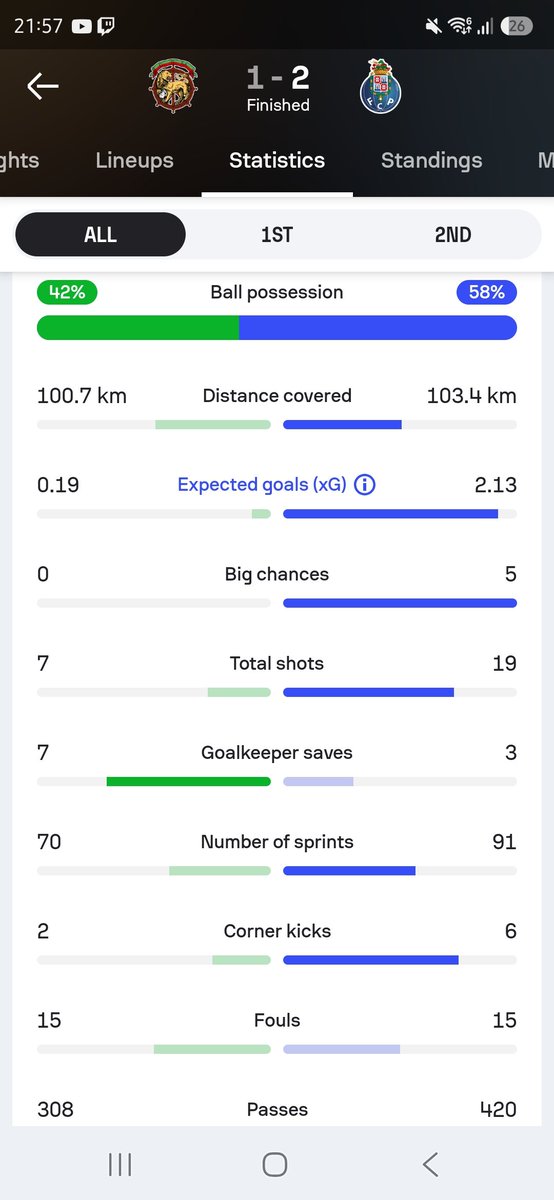Select the ALL period filter
Image resolution: width=554 pixels, height=1200 pixels.
(100, 235)
